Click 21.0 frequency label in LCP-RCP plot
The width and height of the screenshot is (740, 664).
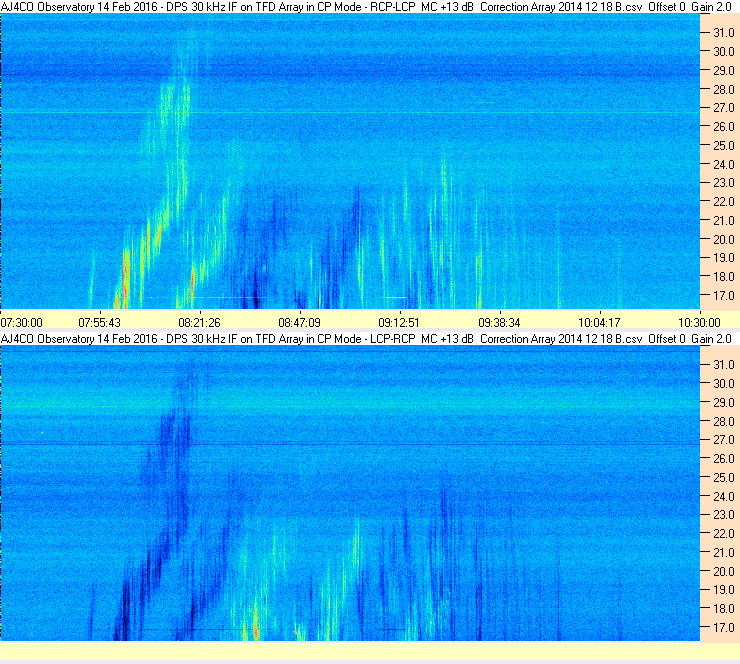(724, 553)
